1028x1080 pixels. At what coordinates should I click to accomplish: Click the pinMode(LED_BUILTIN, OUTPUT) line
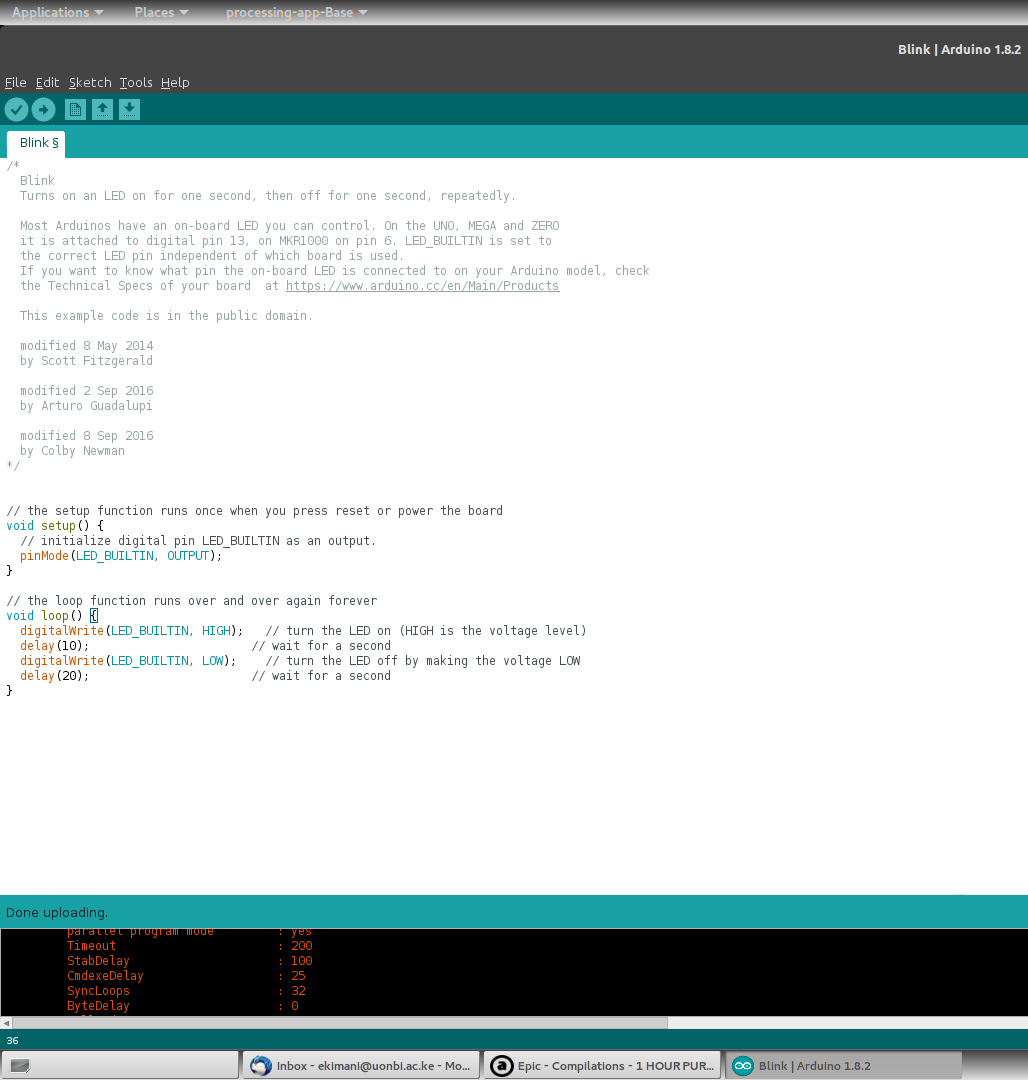point(121,556)
